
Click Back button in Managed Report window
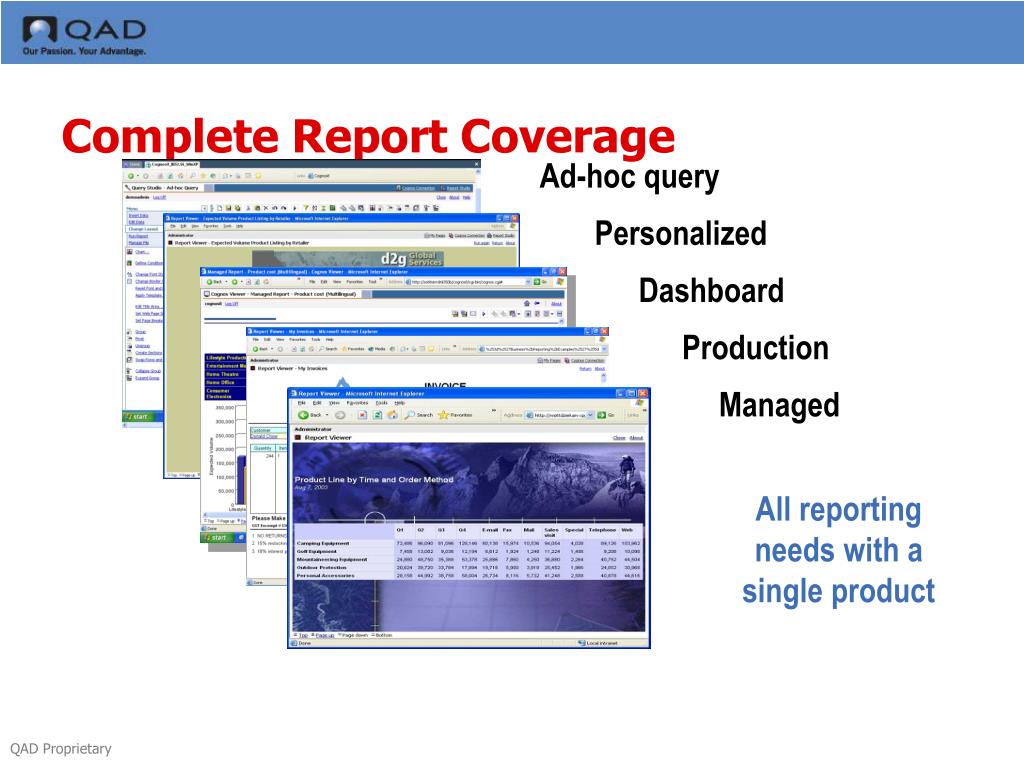tap(215, 282)
